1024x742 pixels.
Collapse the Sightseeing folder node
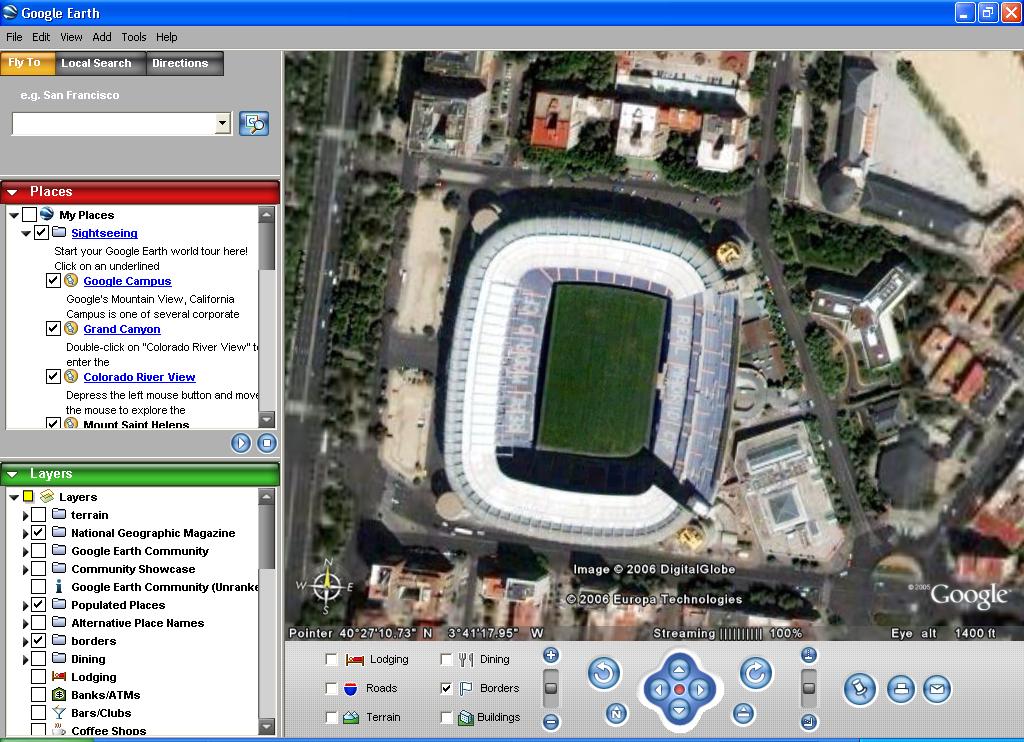pos(26,233)
